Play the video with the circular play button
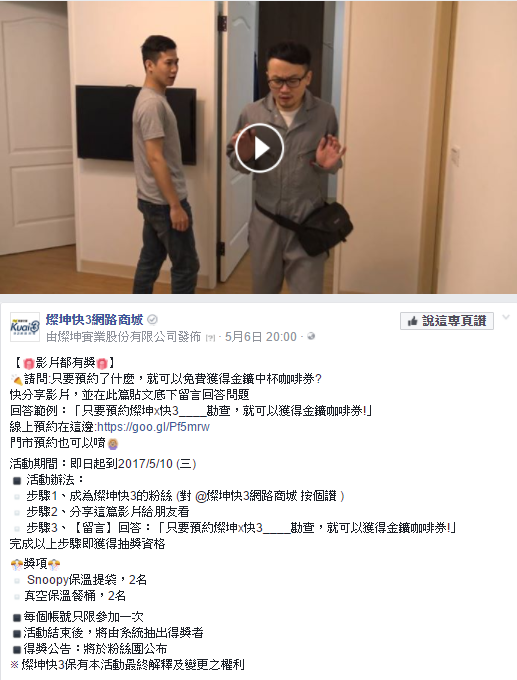 (x=259, y=148)
